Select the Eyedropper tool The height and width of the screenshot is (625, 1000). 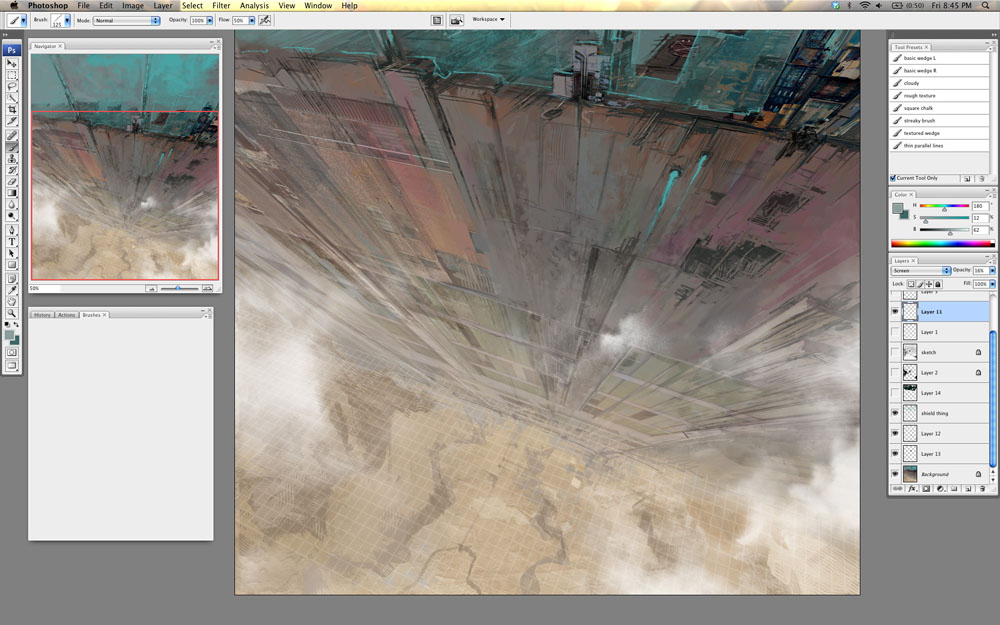[x=11, y=290]
